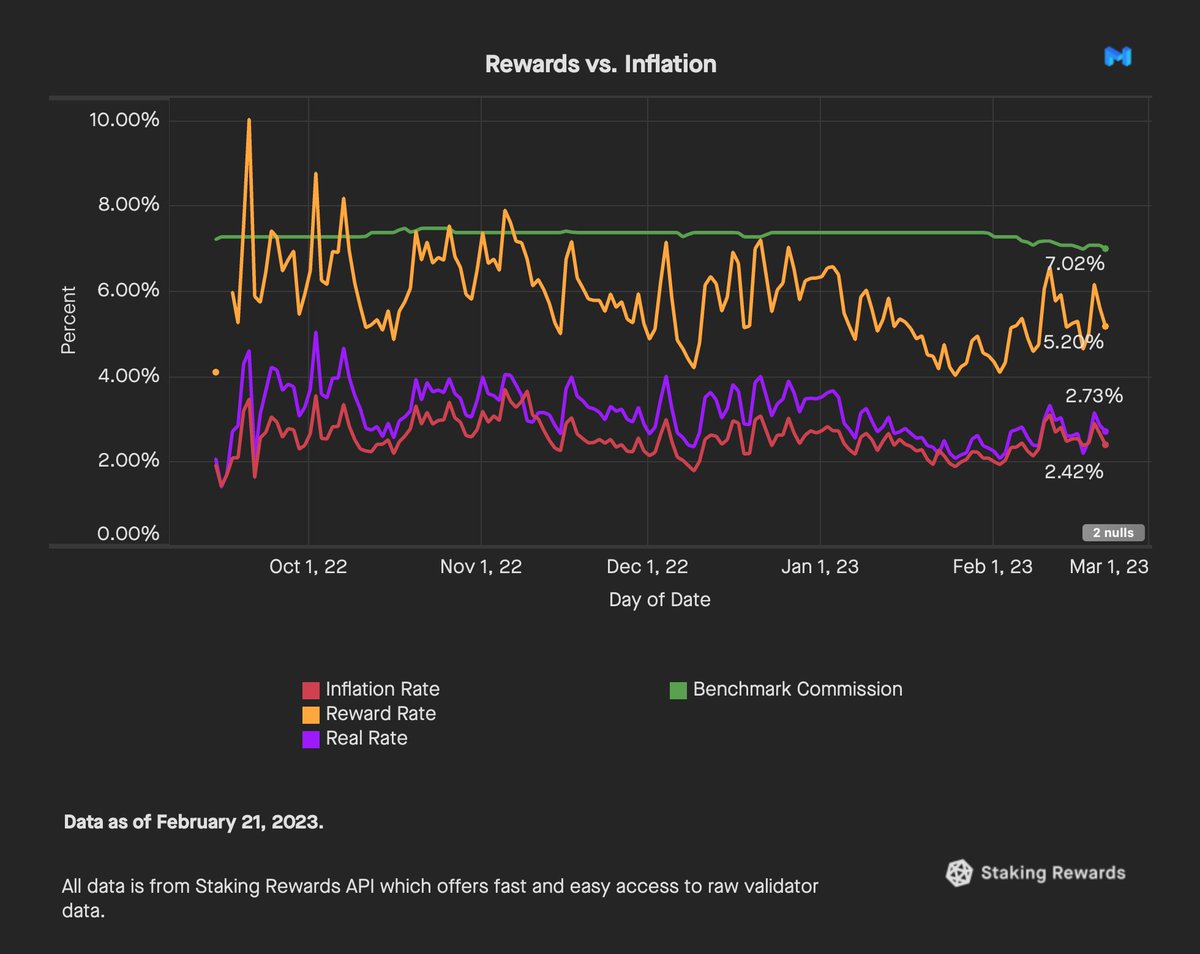Click the Mode logo in the top corner
Viewport: 1200px width, 954px height.
coord(1118,57)
